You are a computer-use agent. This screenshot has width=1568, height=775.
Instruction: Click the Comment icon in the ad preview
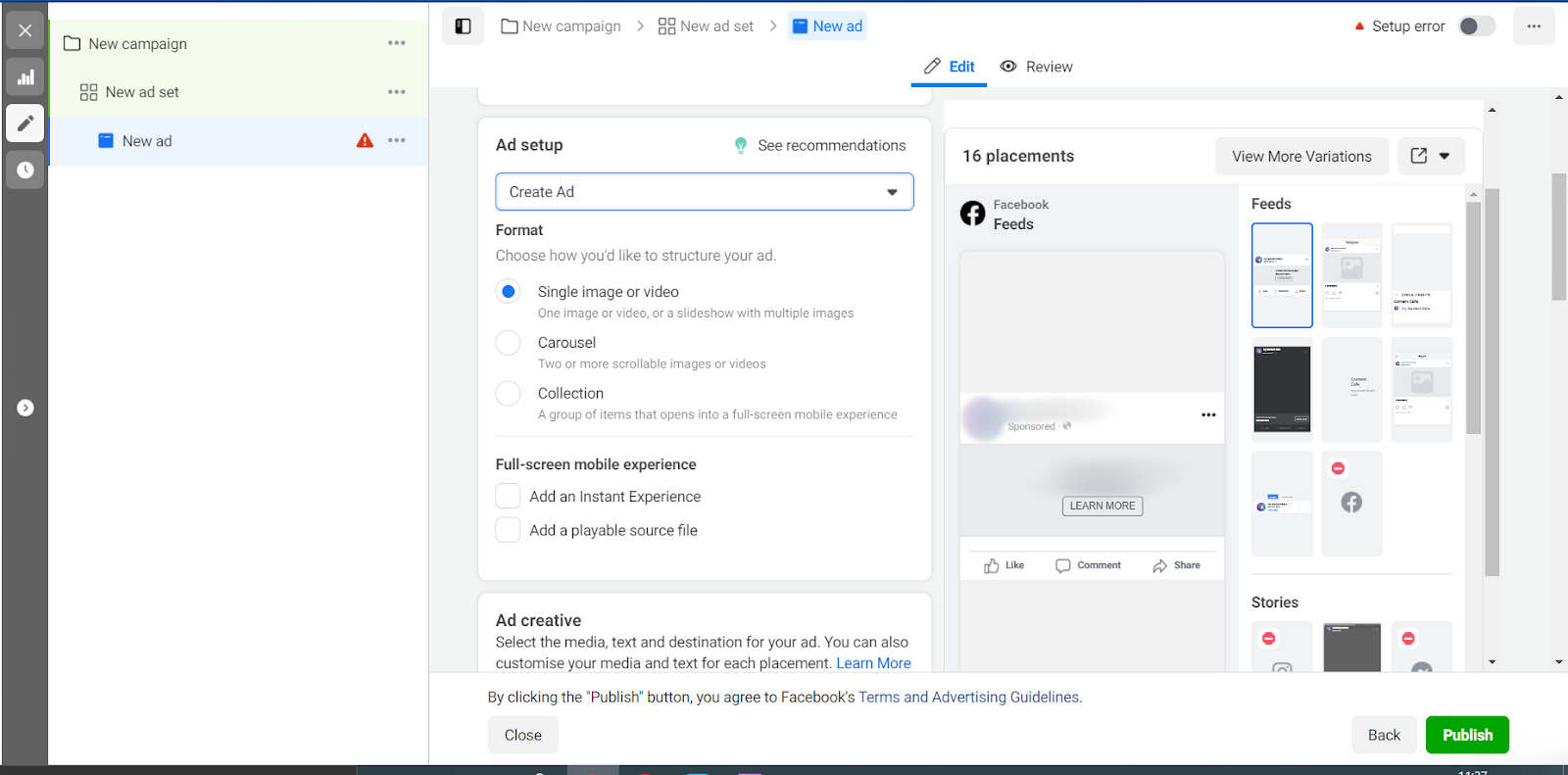tap(1063, 566)
